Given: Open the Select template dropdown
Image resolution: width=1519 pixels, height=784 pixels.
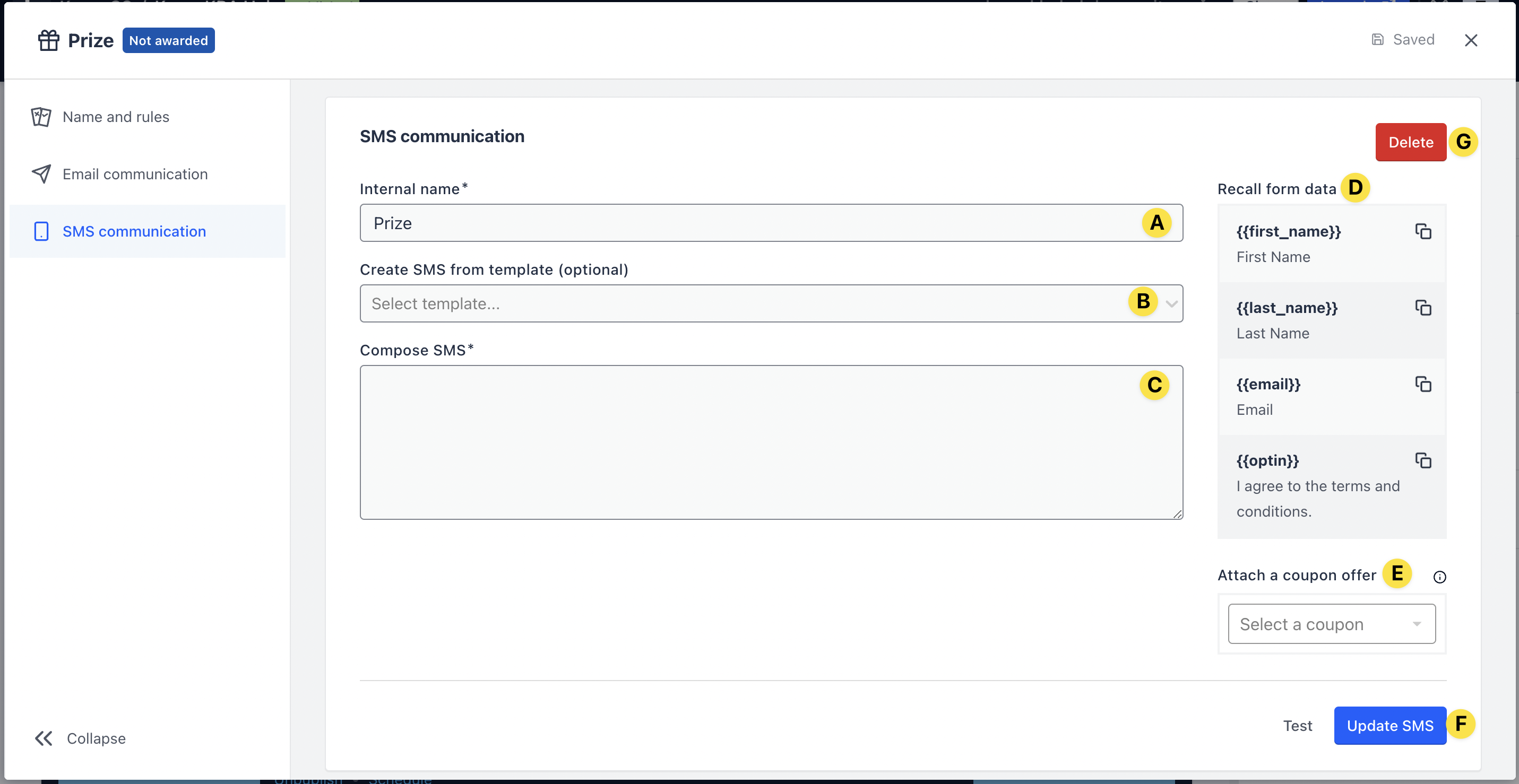Looking at the screenshot, I should click(x=771, y=303).
